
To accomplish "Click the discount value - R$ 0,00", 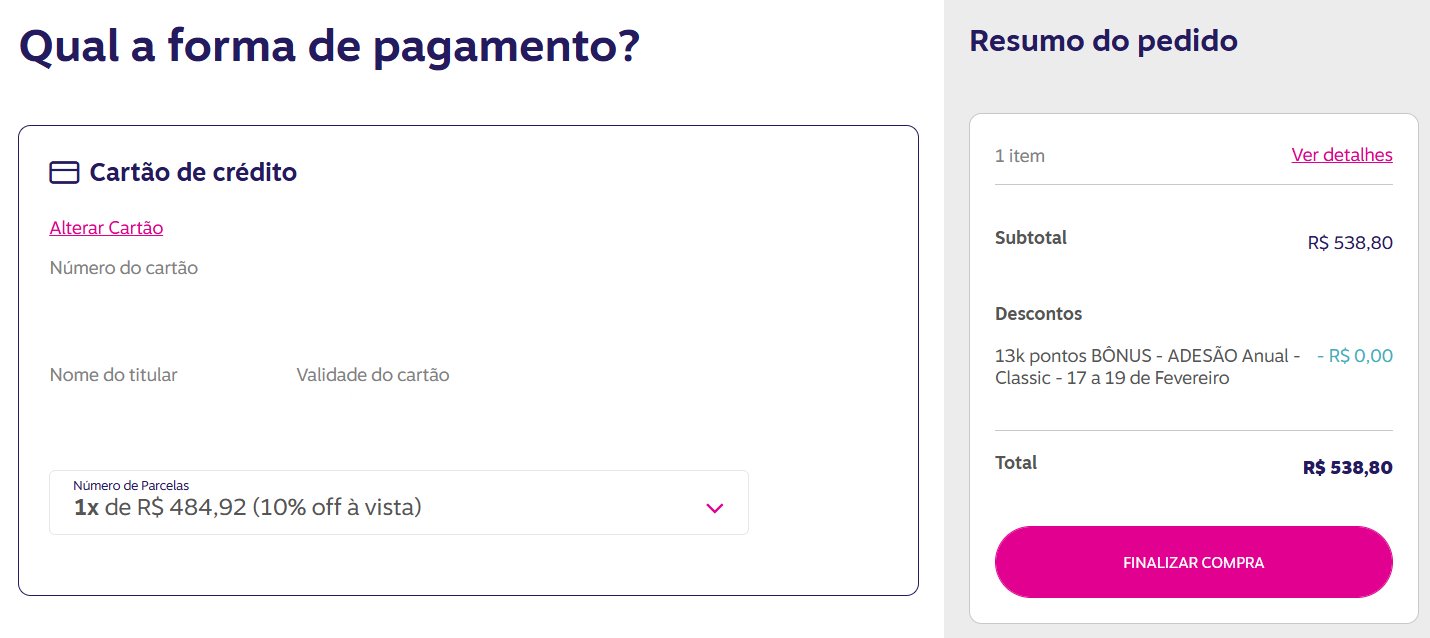I will [x=1355, y=356].
